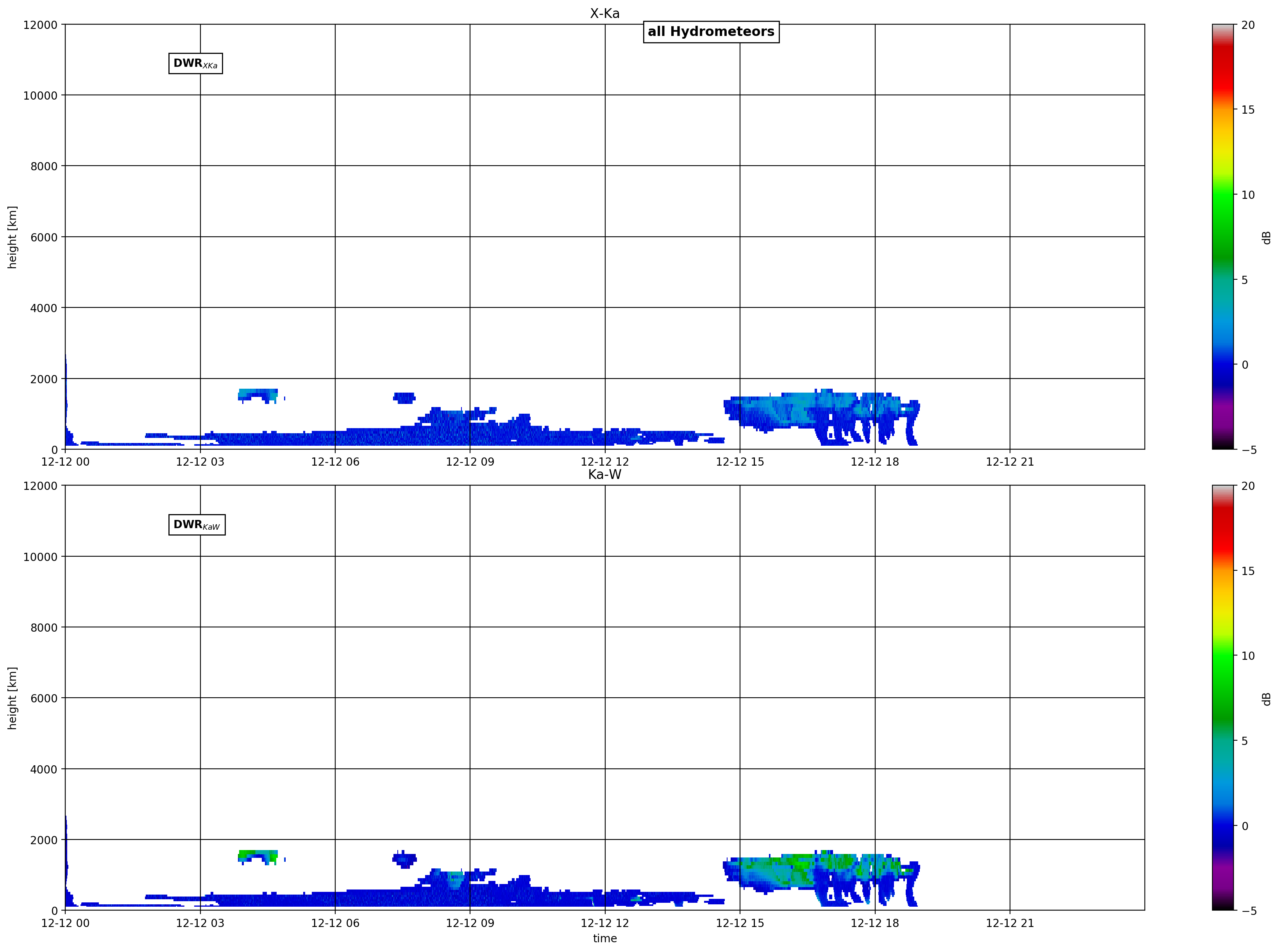Click "12-12 00" time tick under Ka-W plot
The height and width of the screenshot is (952, 1280).
(x=65, y=923)
